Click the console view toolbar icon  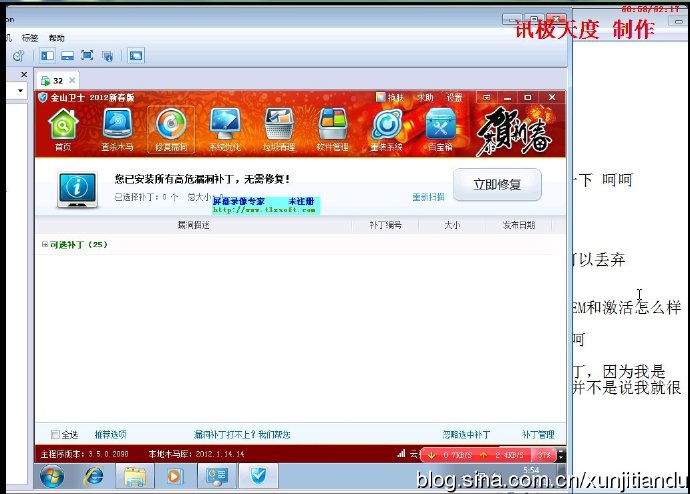click(136, 55)
